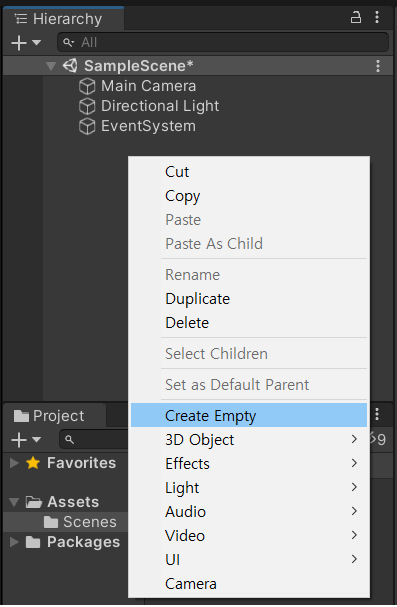The width and height of the screenshot is (397, 607).
Task: Click Paste As Child menu entry
Action: point(249,244)
